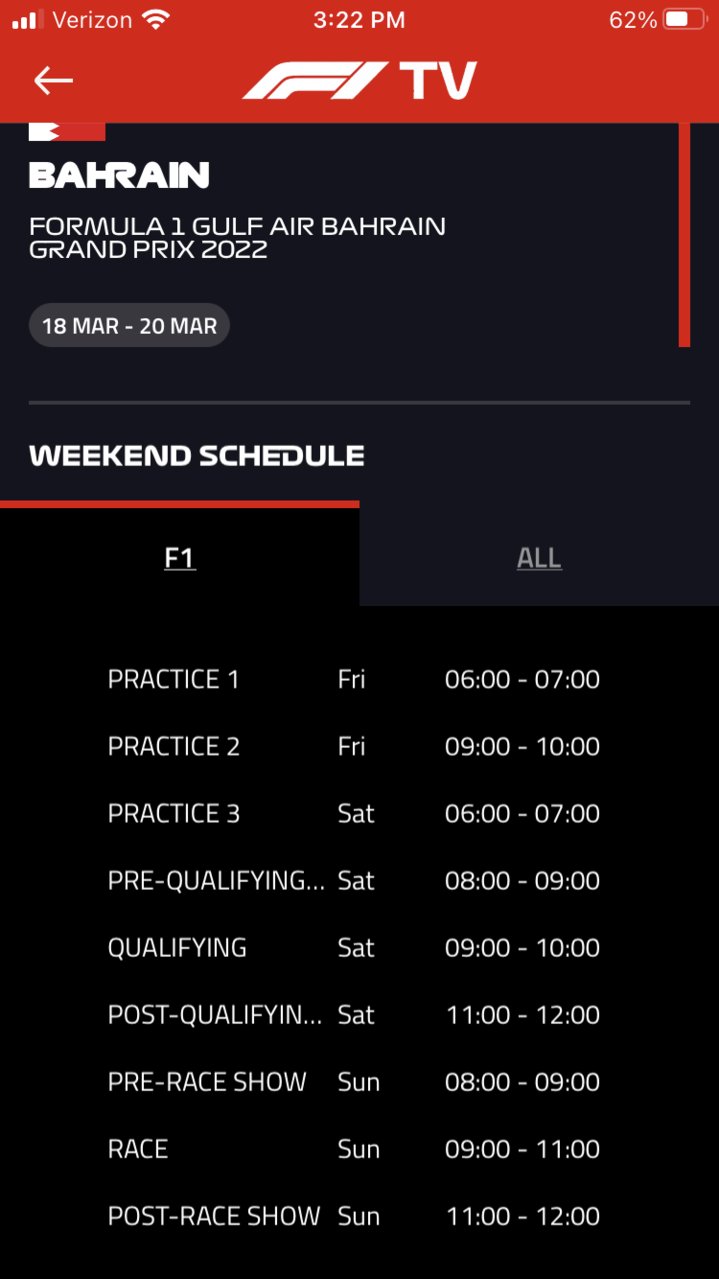Tap the back arrow icon
Image resolution: width=719 pixels, height=1279 pixels.
53,81
